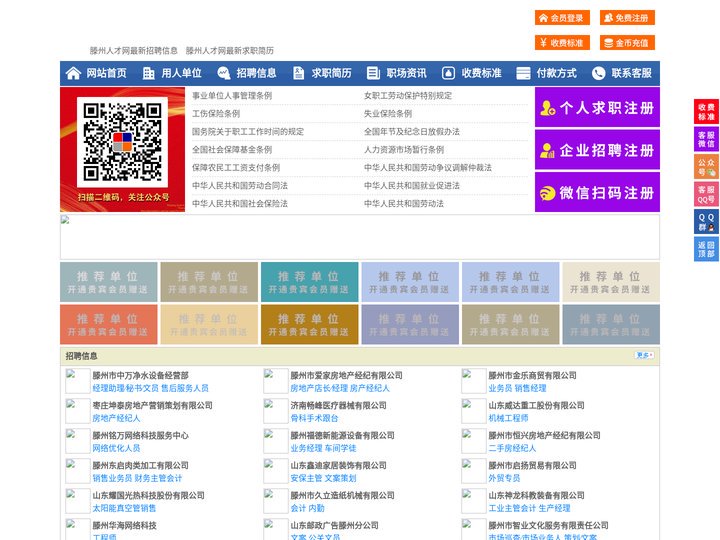720x540 pixels.
Task: Click 济南杨峰医疗器械有限公司 logo thumbnail
Action: point(276,411)
